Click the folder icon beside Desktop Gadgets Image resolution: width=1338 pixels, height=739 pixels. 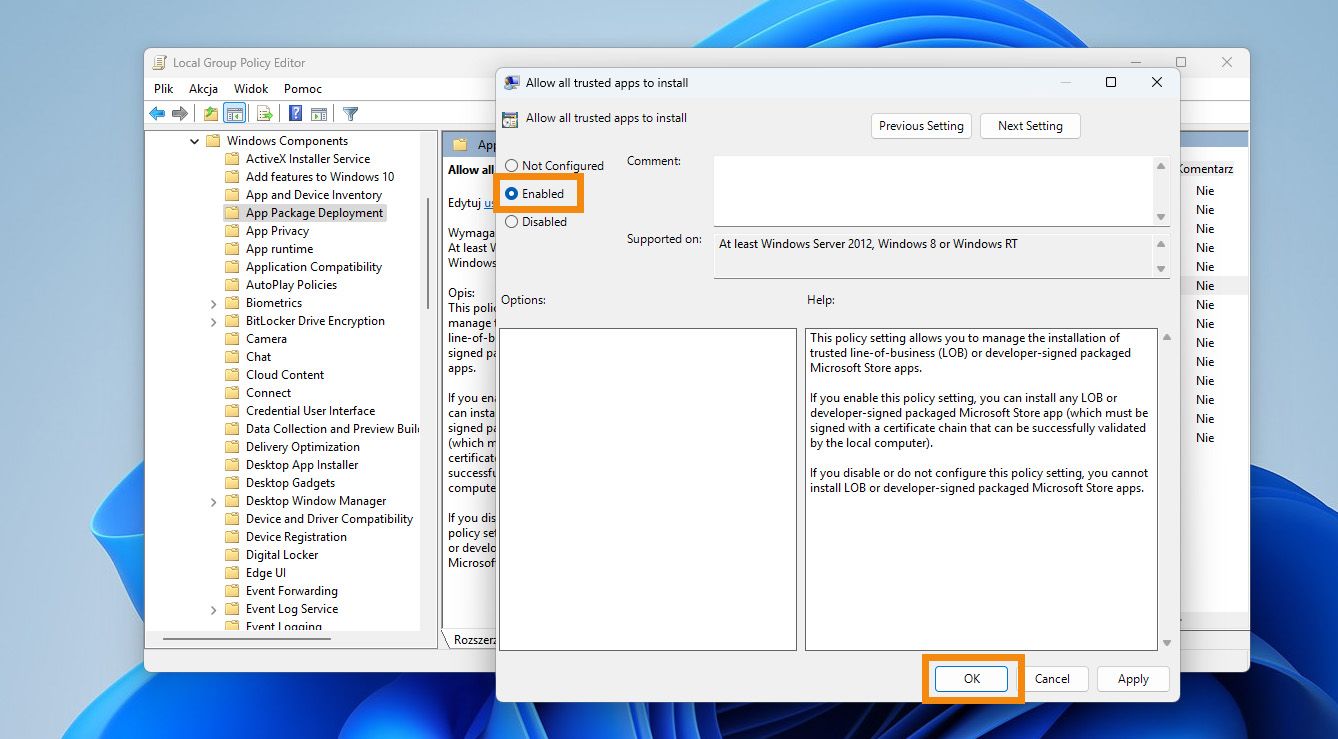coord(232,483)
